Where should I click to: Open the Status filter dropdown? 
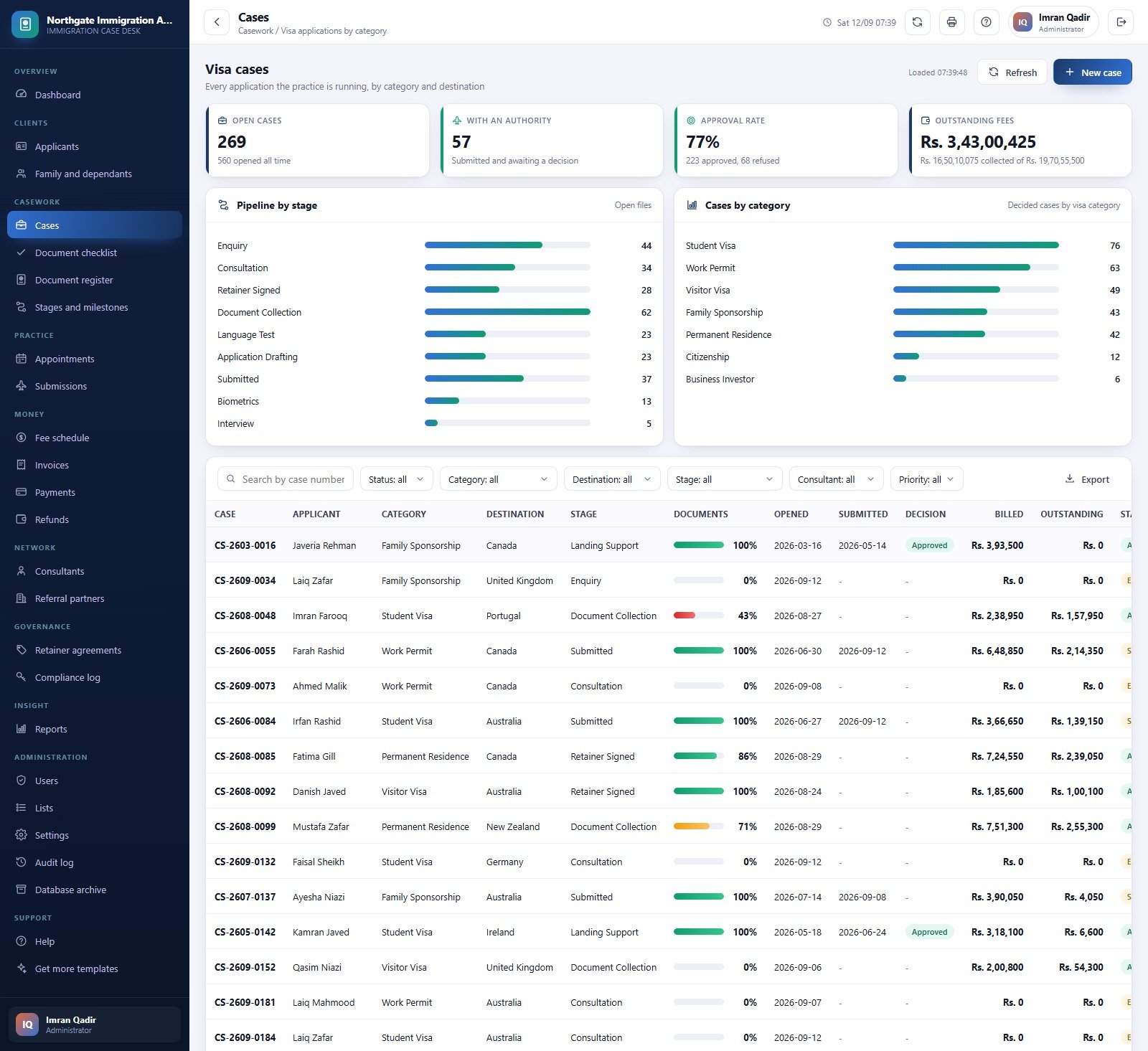(x=396, y=479)
